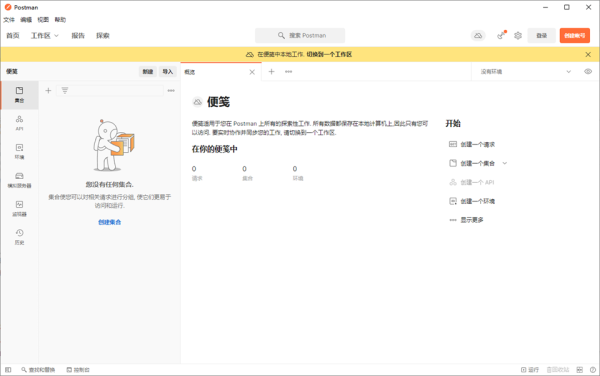Click the Search Postman field
600x376 pixels.
click(300, 36)
